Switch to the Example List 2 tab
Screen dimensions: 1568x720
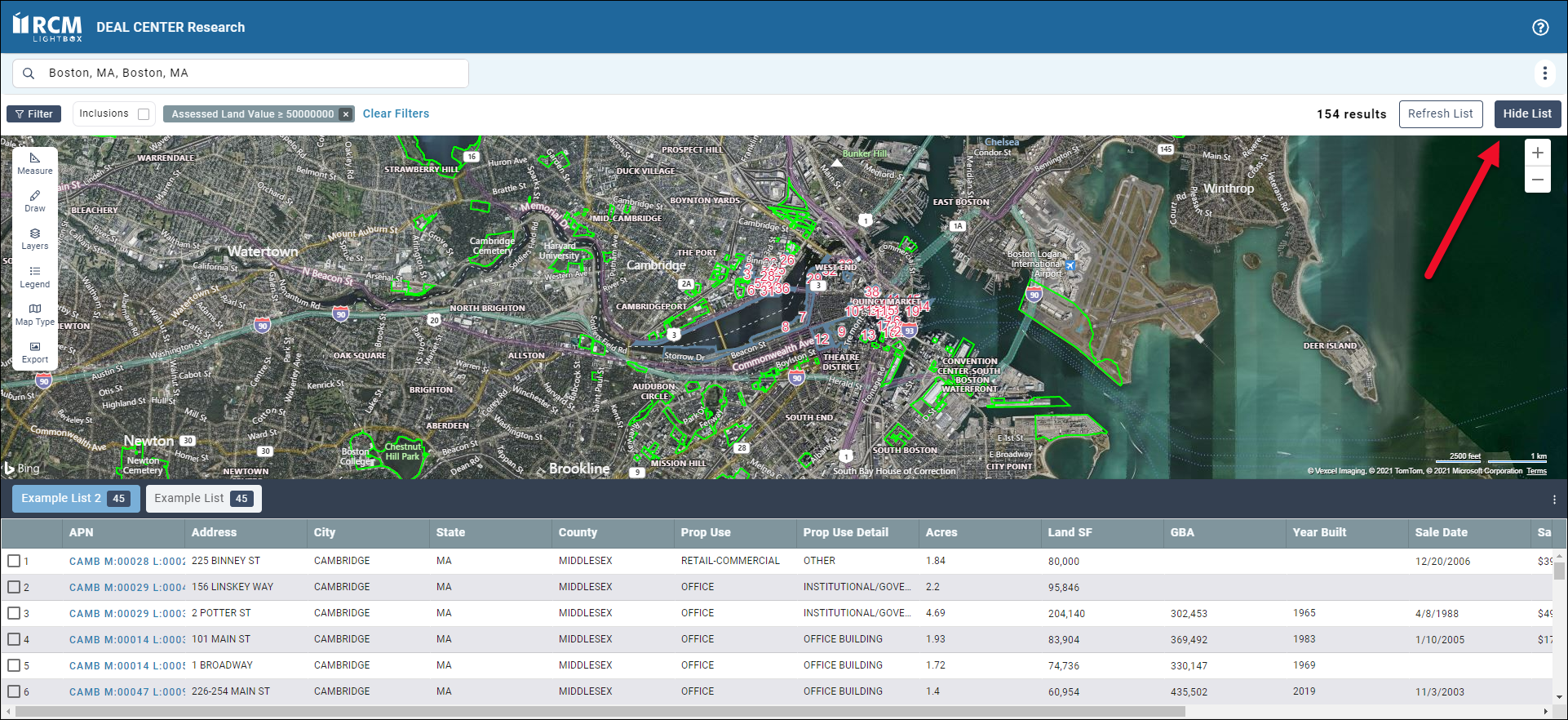click(x=75, y=499)
